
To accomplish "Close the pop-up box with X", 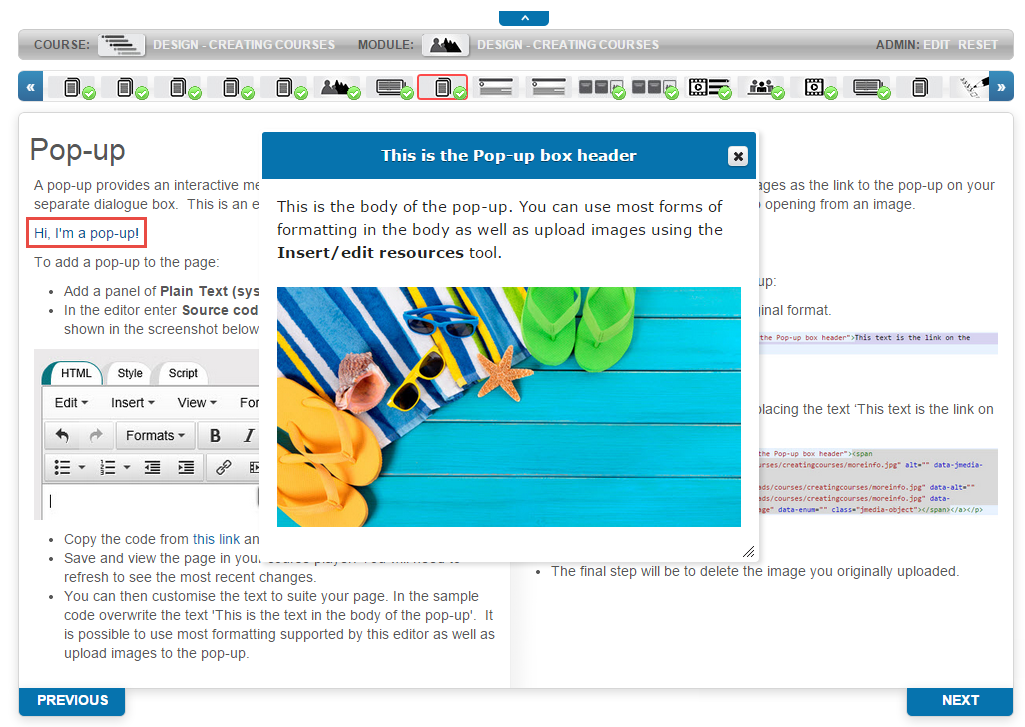I will 737,156.
